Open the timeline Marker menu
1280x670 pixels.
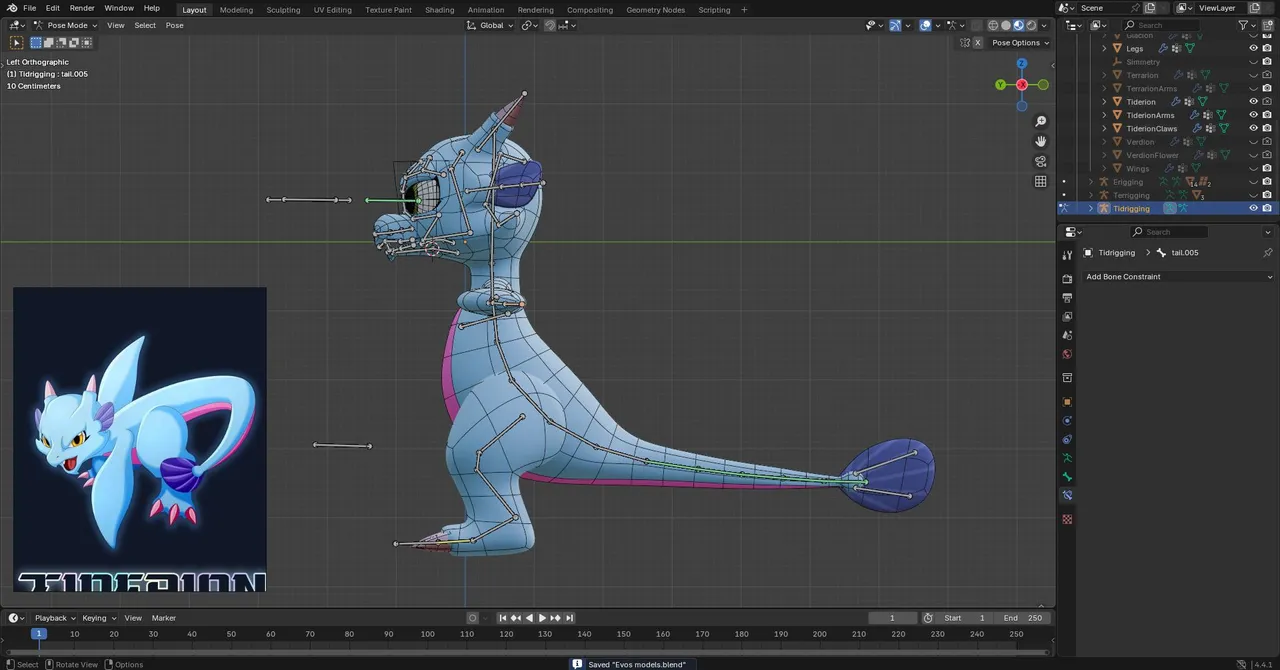164,618
